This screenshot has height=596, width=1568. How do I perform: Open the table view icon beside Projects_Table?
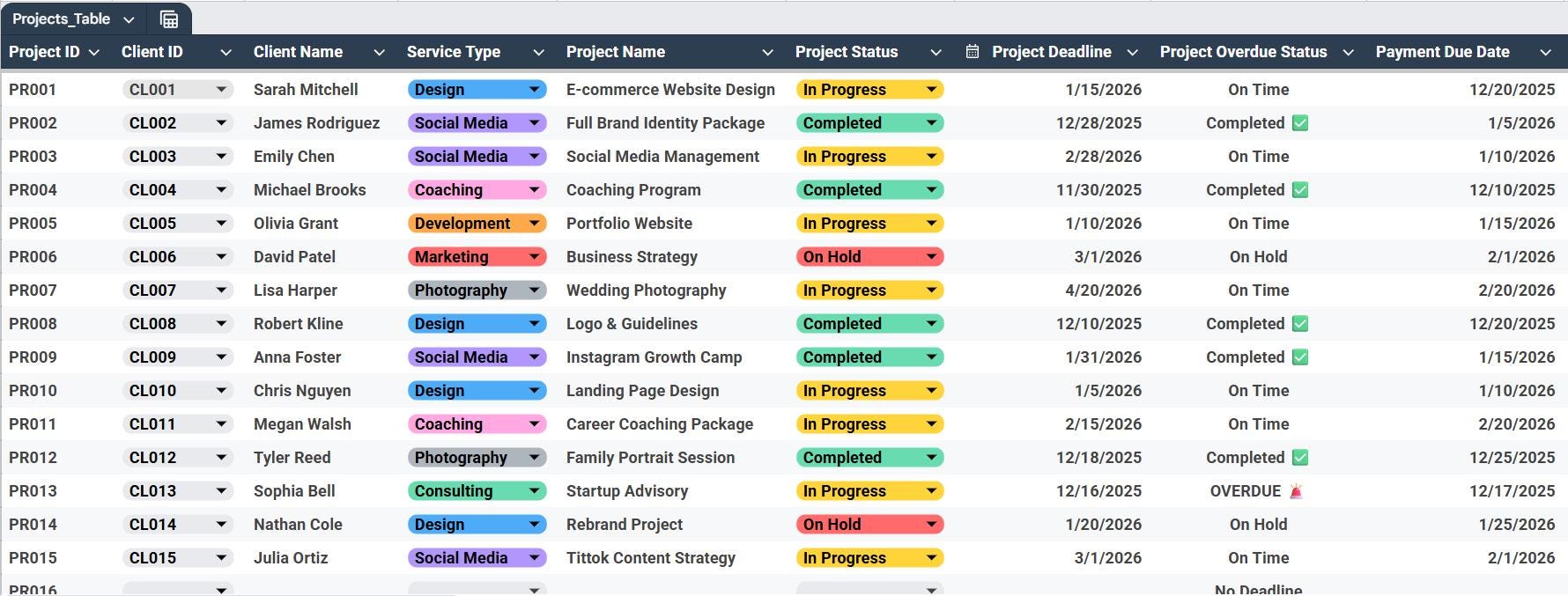pos(169,19)
